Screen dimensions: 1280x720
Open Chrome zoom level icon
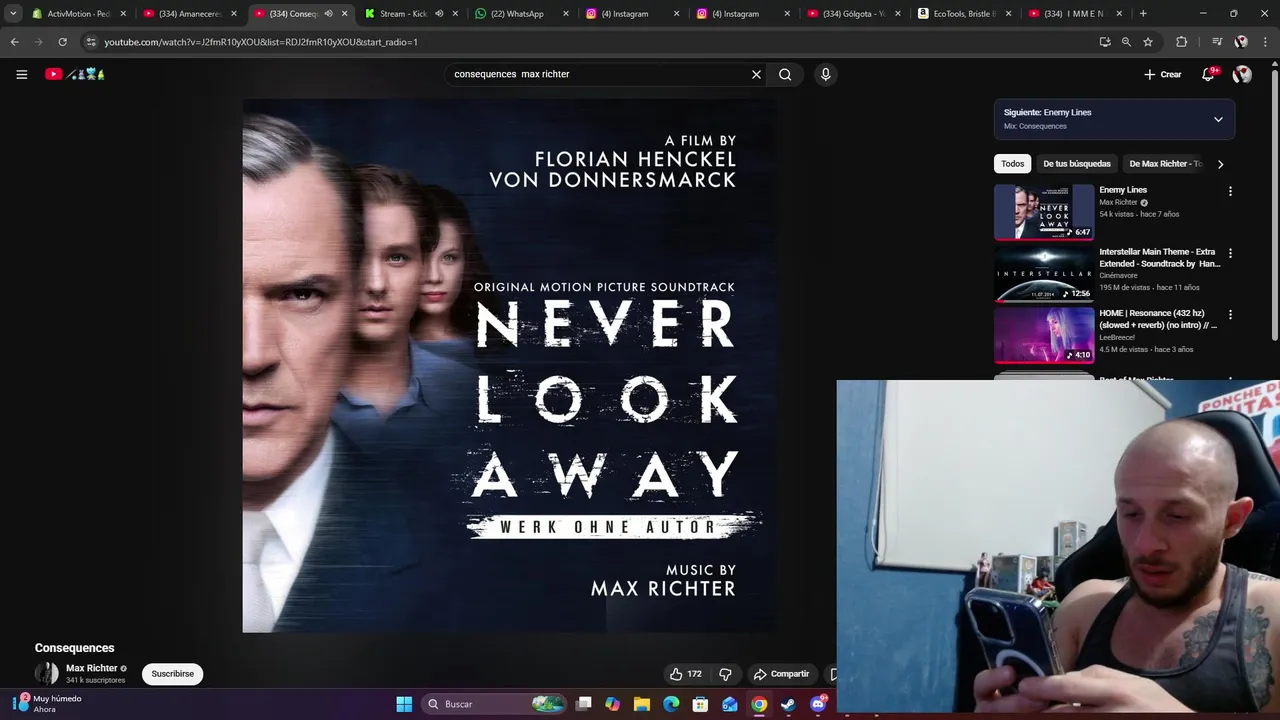[1126, 42]
